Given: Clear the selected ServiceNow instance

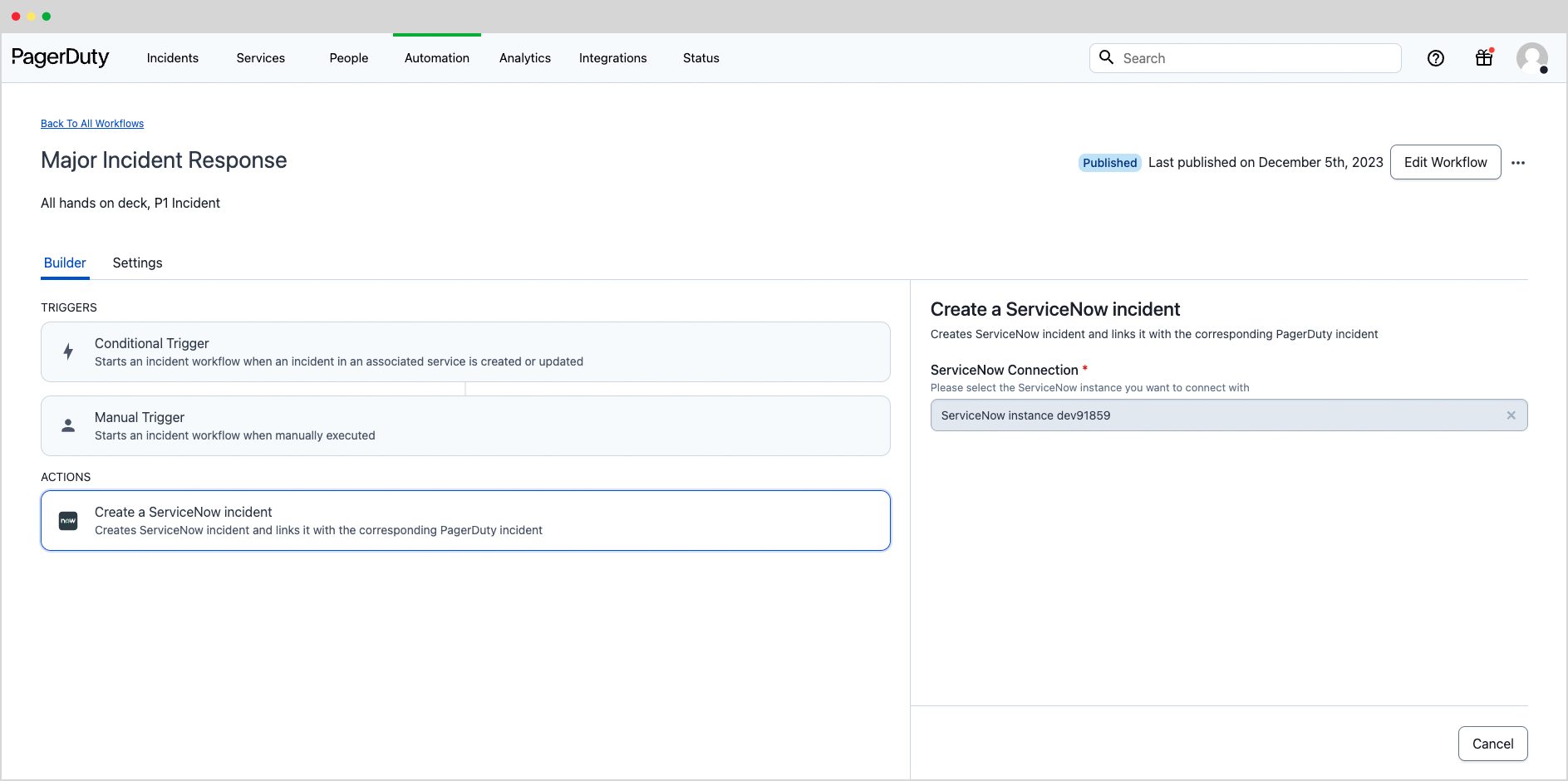Looking at the screenshot, I should click(x=1511, y=415).
